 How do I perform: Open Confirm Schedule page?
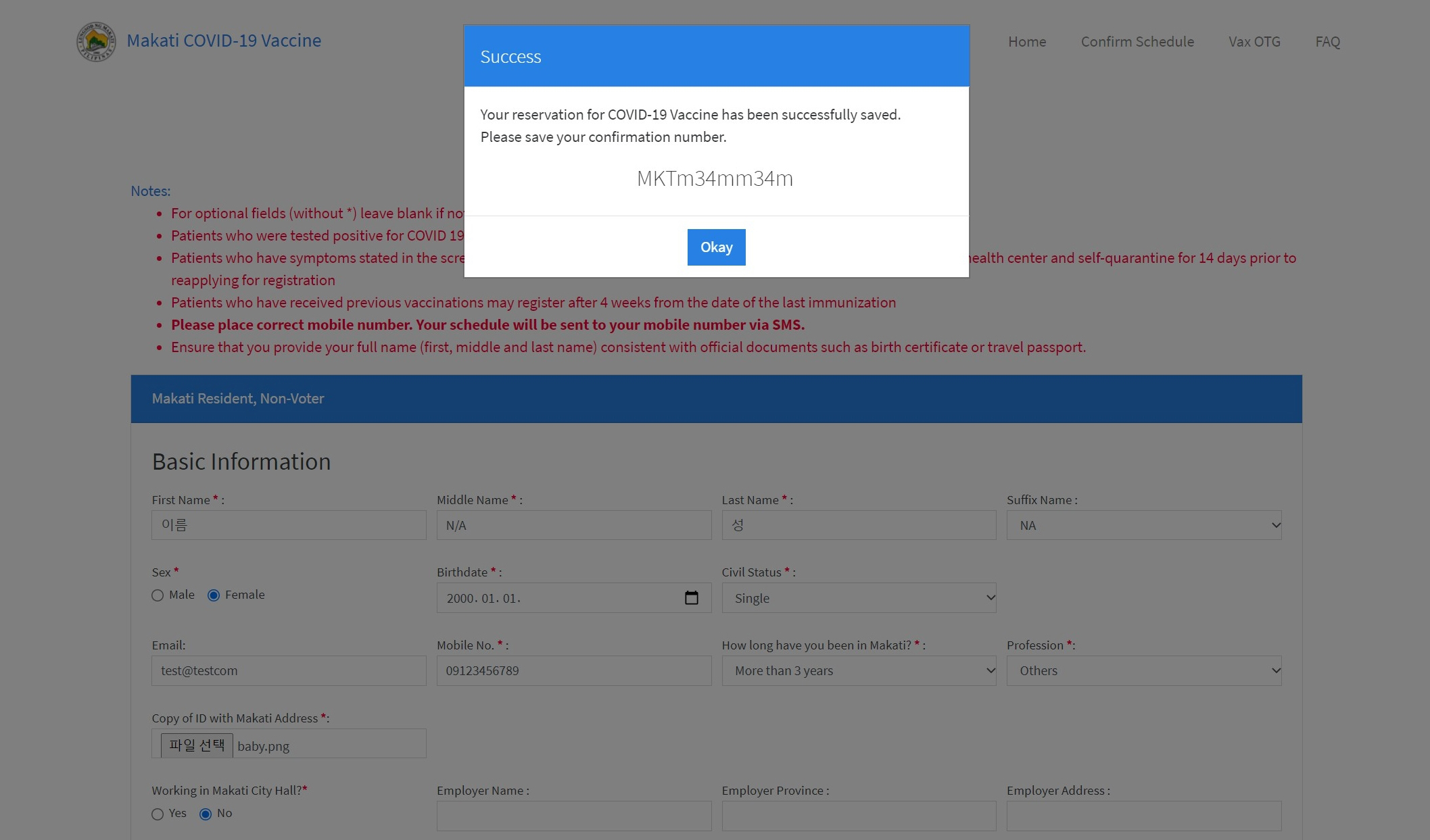(x=1137, y=42)
